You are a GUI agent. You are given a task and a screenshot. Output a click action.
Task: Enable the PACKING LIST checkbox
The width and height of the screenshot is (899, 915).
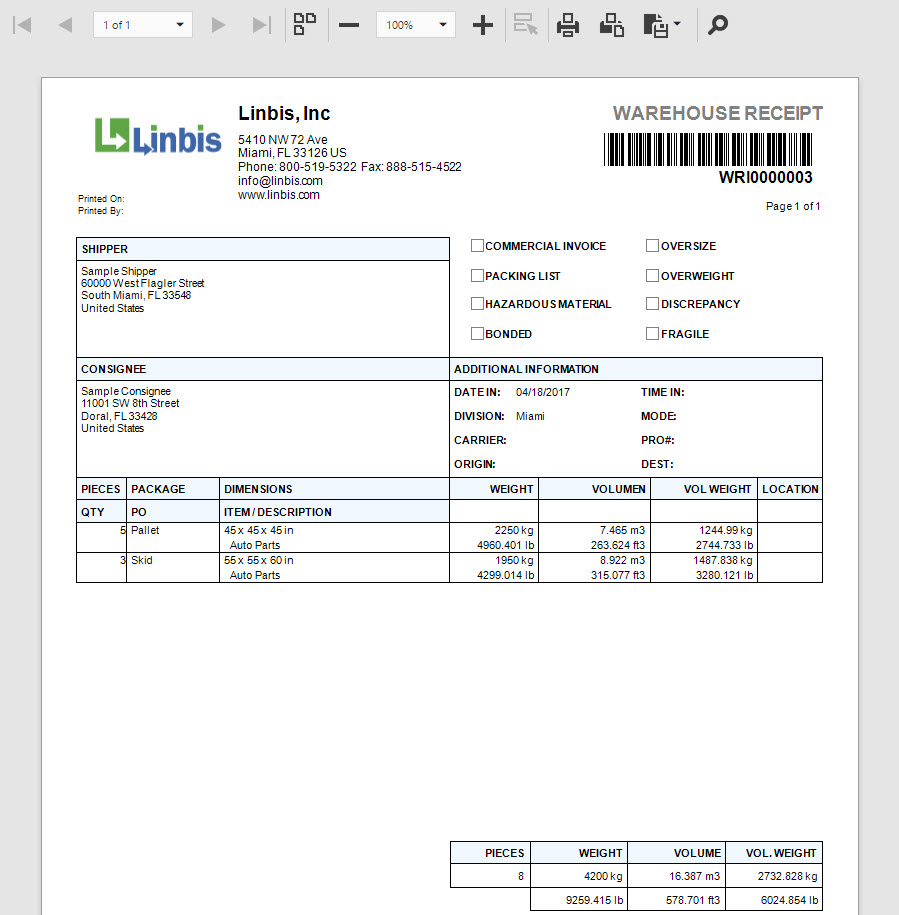point(477,275)
